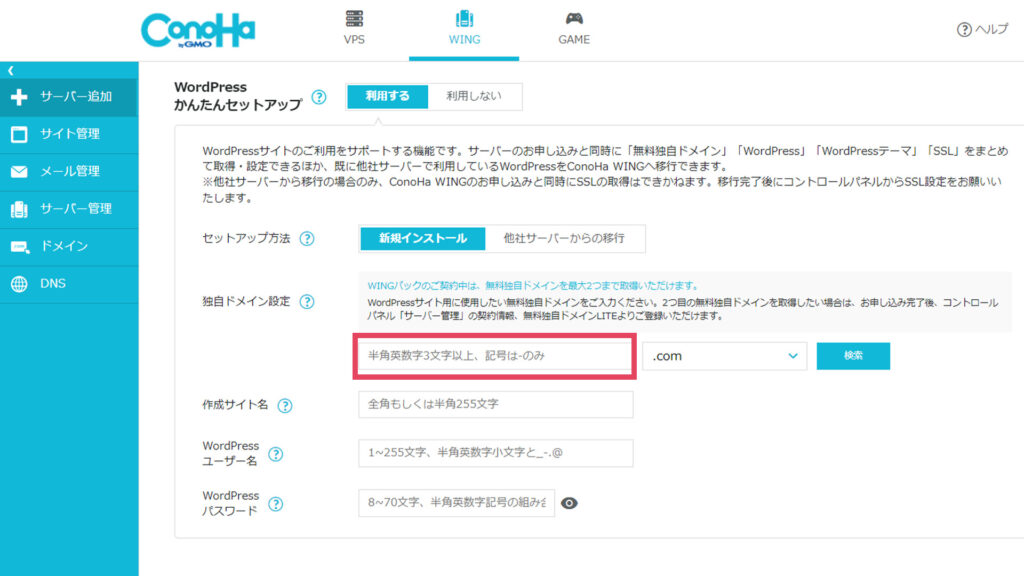The image size is (1024, 576).
Task: Show the WordPress password with eye icon
Action: (569, 503)
